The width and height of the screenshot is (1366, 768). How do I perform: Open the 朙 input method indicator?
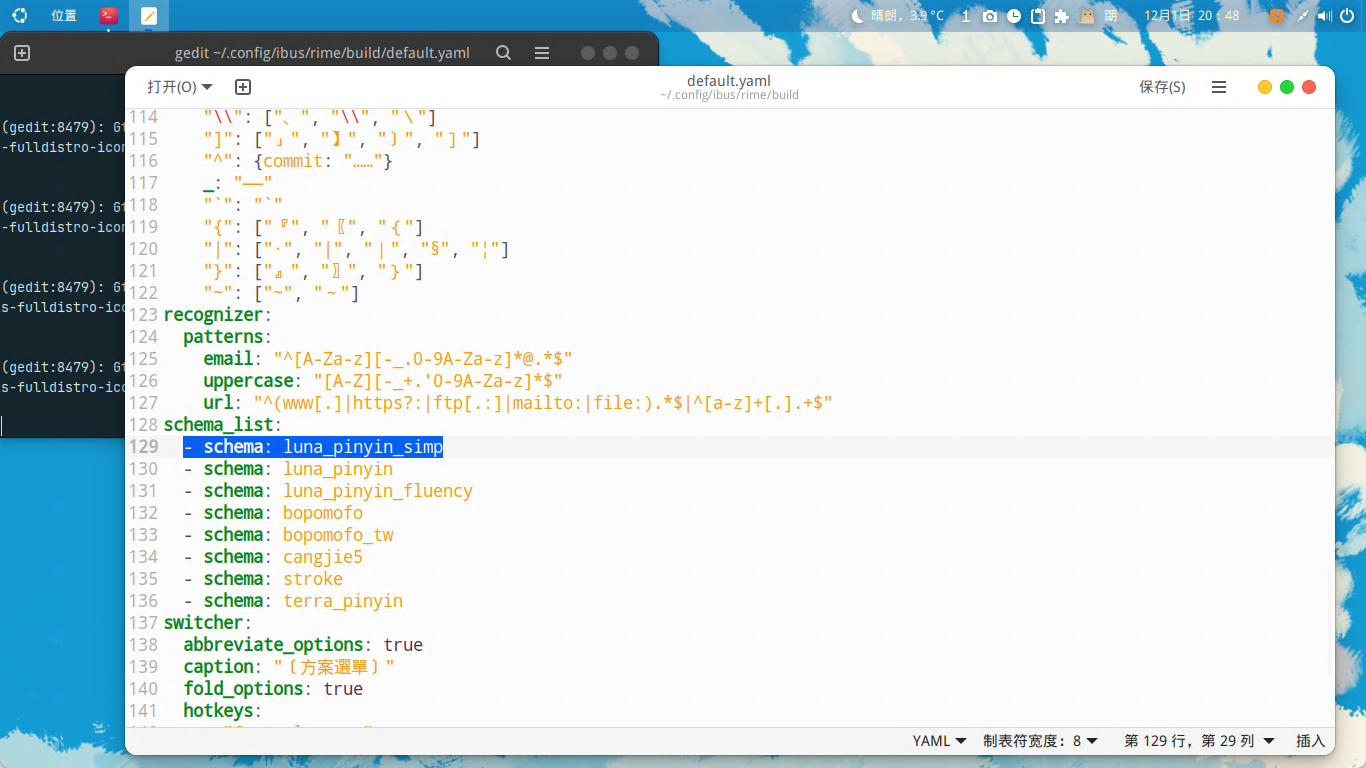tap(1111, 15)
